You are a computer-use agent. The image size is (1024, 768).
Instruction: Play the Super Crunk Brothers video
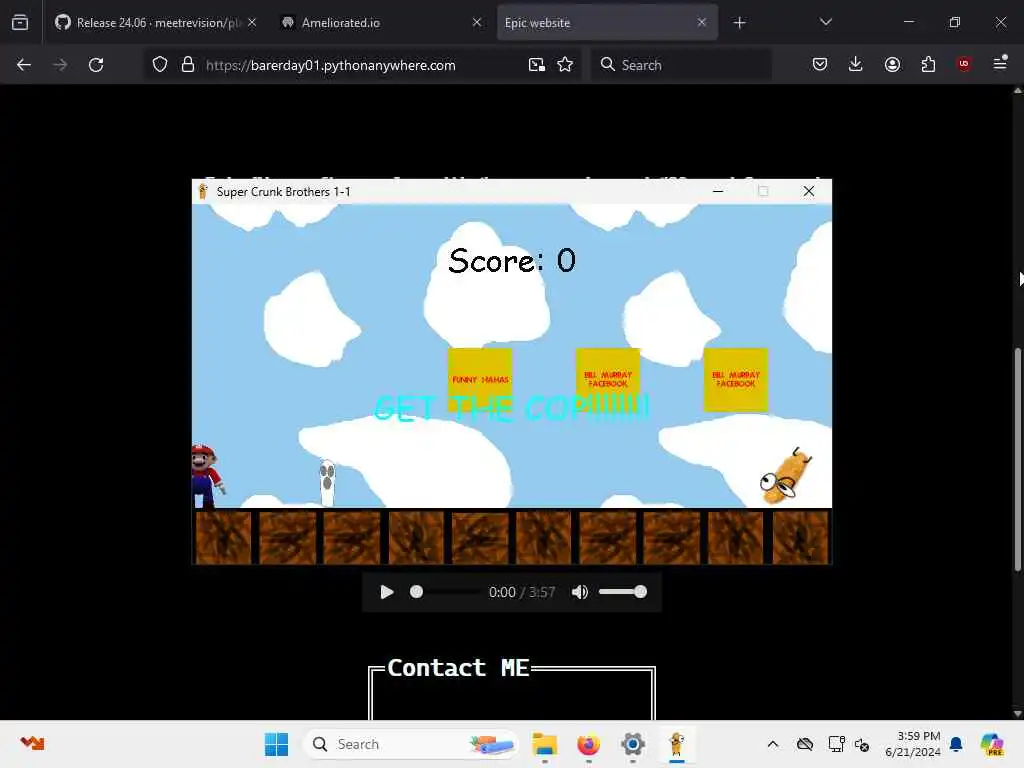[x=387, y=592]
